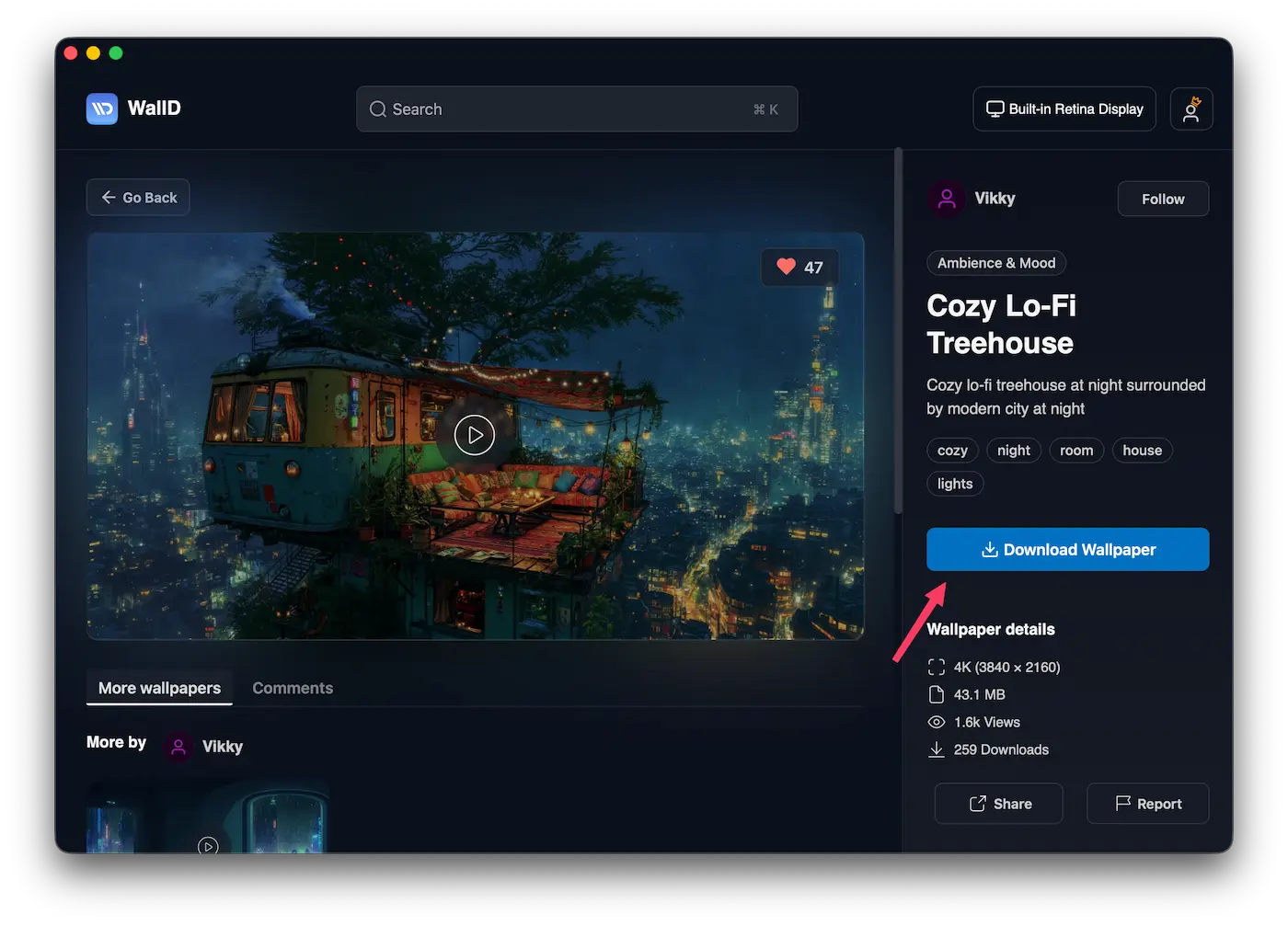Report this wallpaper
Viewport: 1288px width, 926px height.
coord(1147,804)
